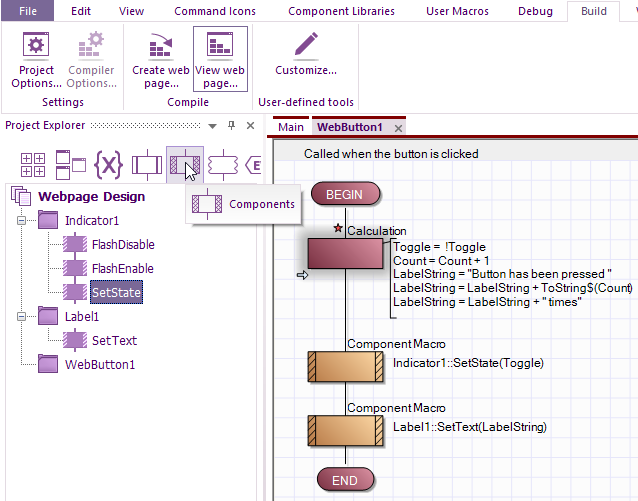Select the Indicator1::SetState component macro block

pyautogui.click(x=345, y=367)
